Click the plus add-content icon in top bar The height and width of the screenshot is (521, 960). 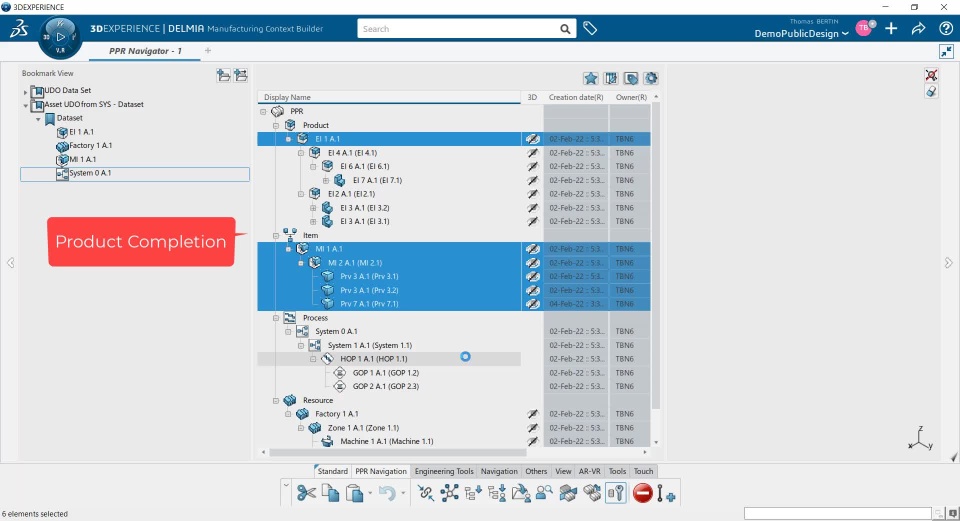(891, 28)
